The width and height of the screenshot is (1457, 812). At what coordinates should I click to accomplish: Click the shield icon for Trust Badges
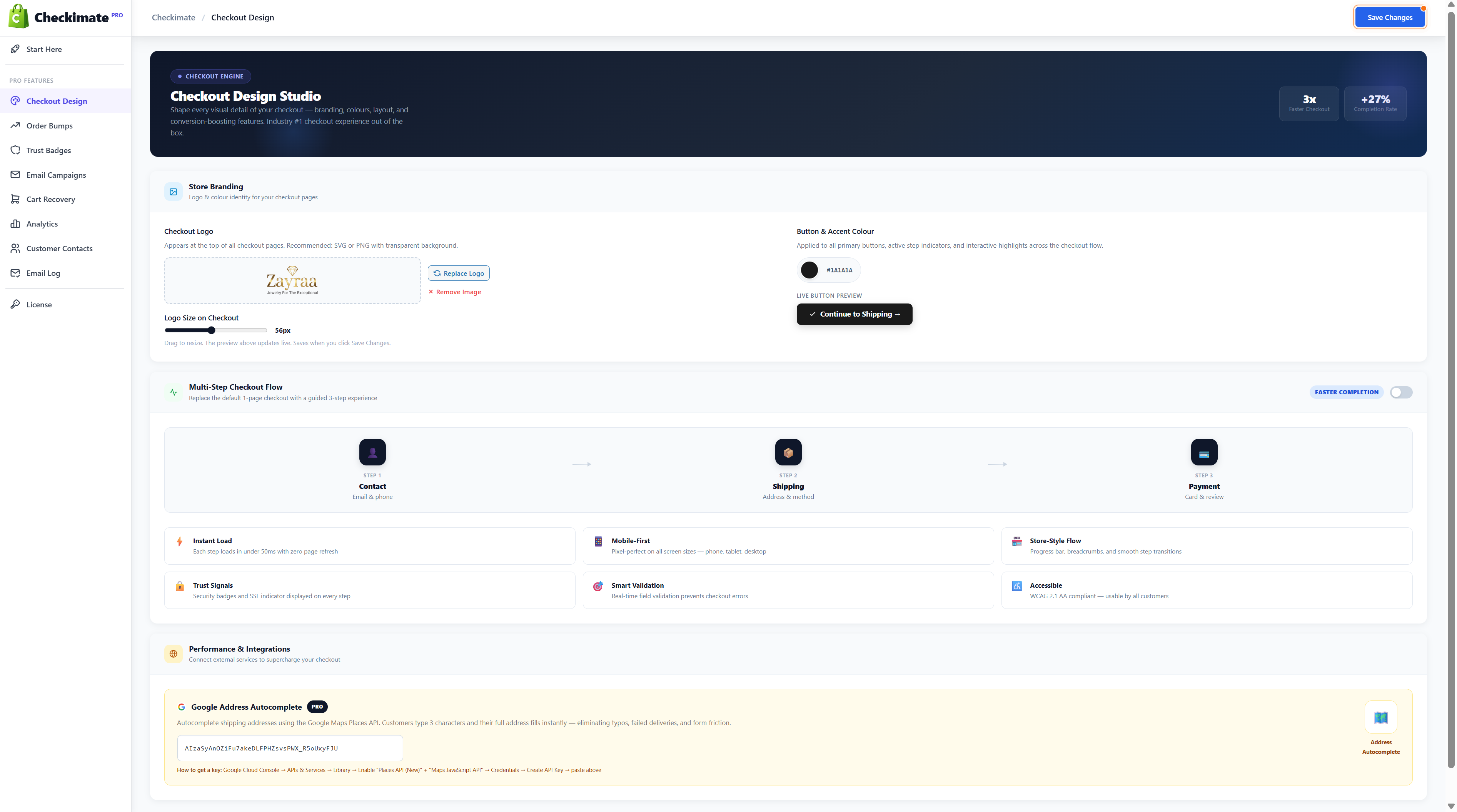click(15, 150)
